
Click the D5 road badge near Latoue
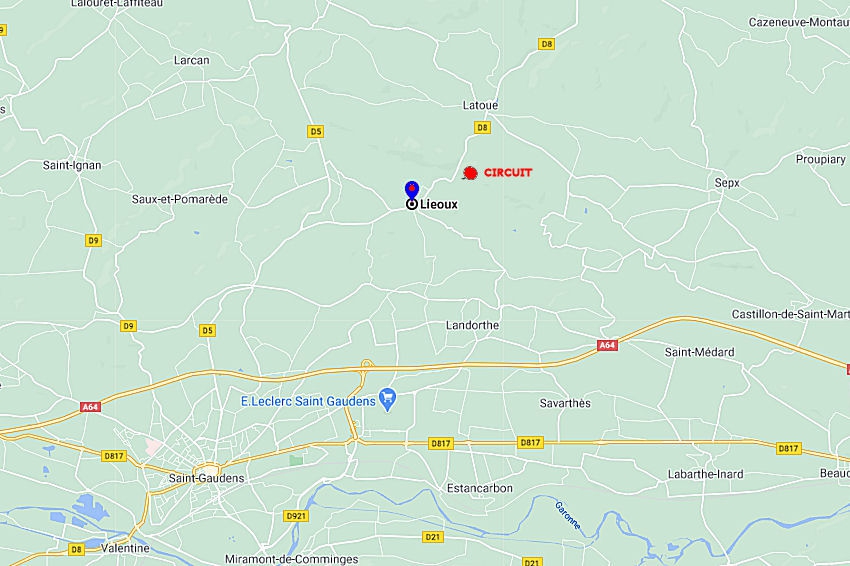pos(315,131)
